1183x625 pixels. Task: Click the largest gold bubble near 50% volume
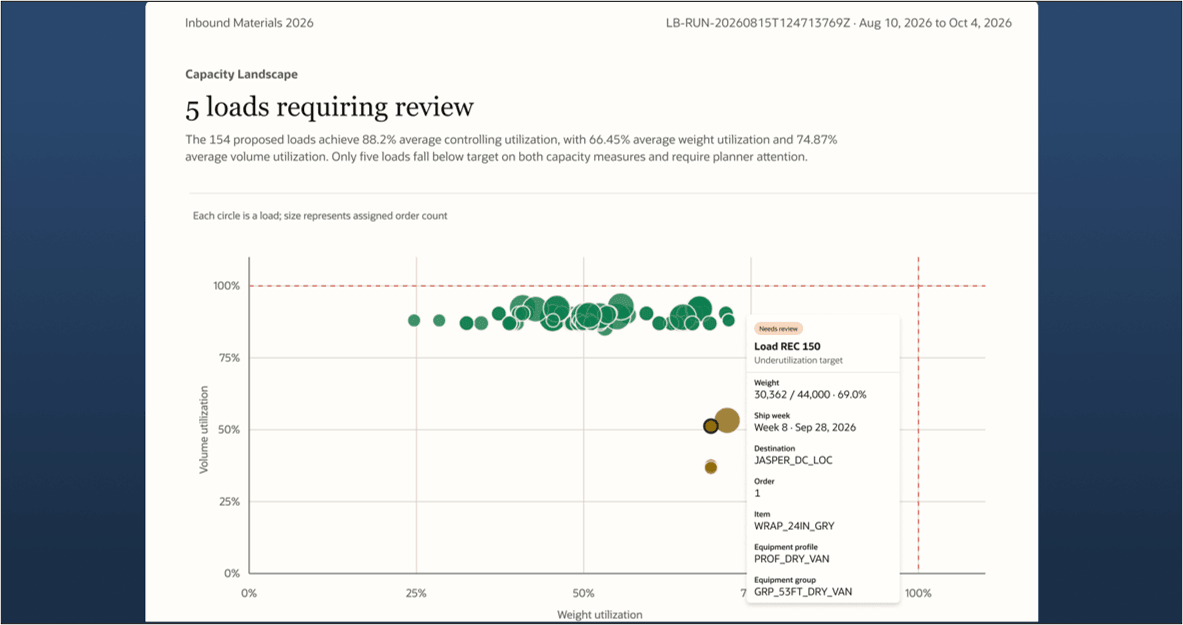pyautogui.click(x=727, y=420)
